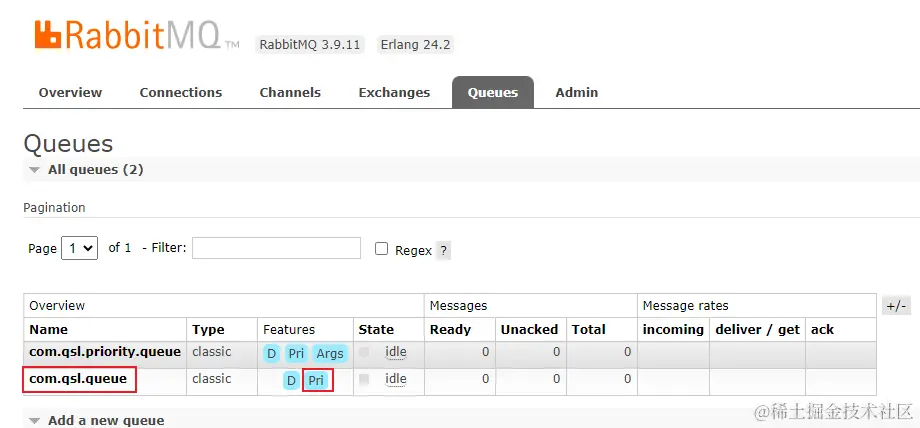Click classic type of com.qsl.queue
The image size is (920, 428).
pos(212,379)
